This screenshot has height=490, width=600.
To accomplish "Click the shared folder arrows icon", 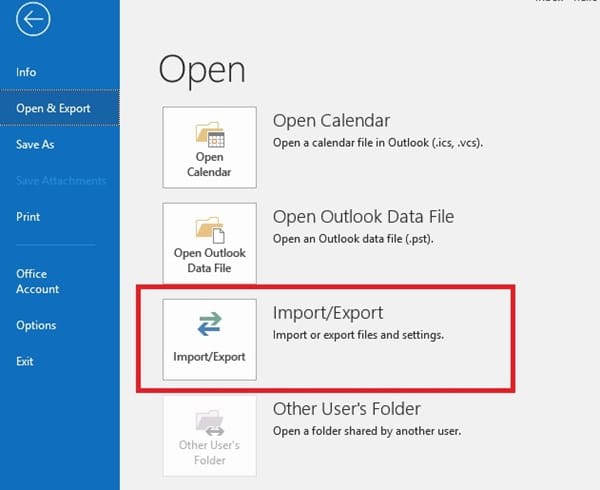I will (210, 423).
